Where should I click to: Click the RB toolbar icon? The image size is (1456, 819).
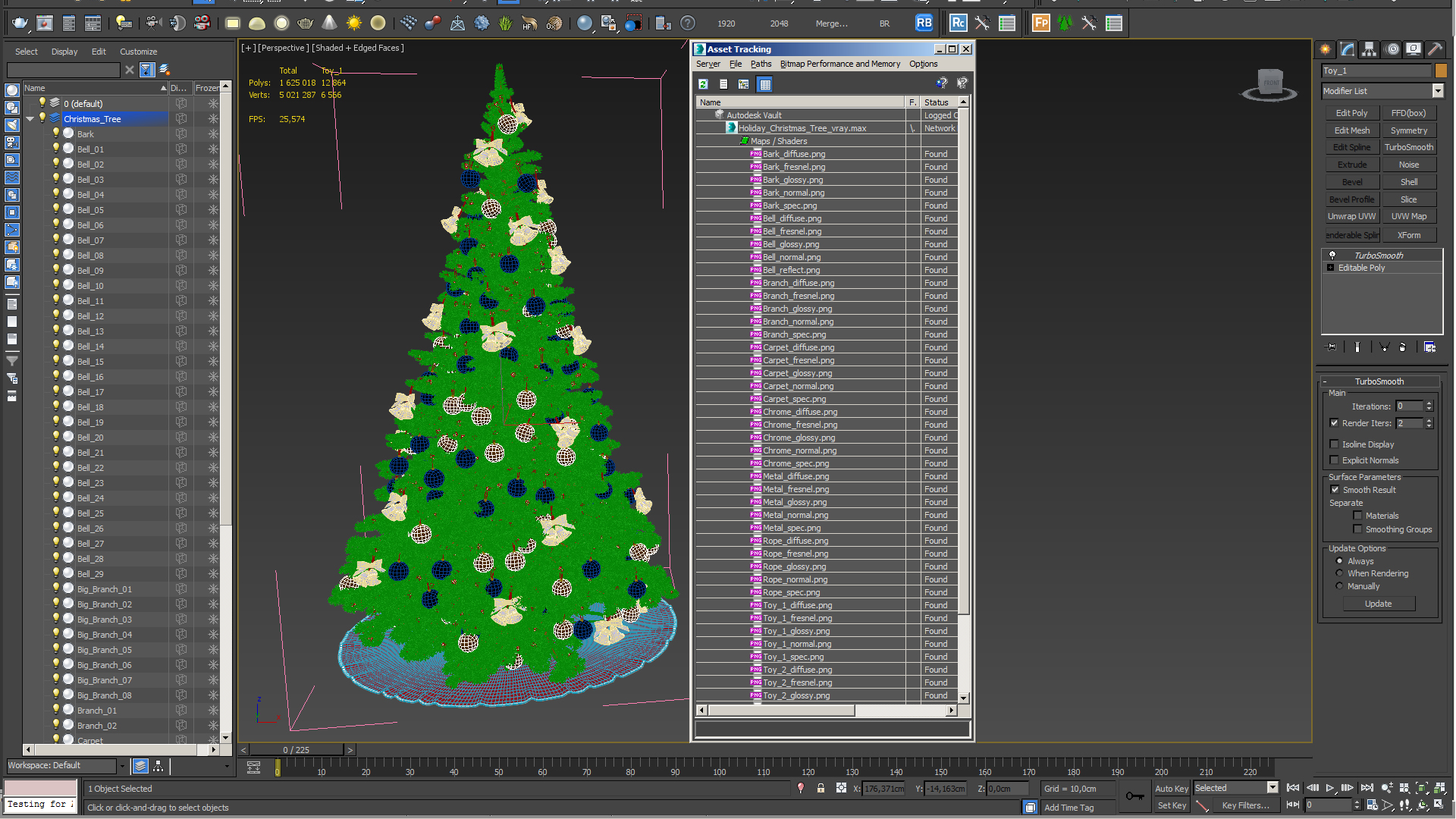tap(924, 24)
